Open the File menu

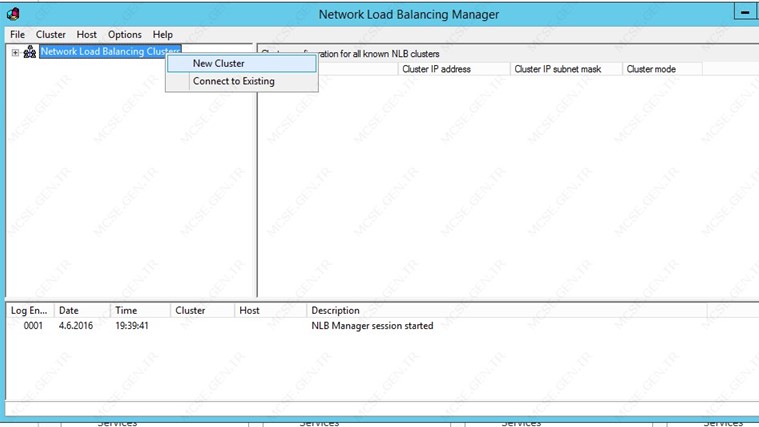[x=17, y=34]
